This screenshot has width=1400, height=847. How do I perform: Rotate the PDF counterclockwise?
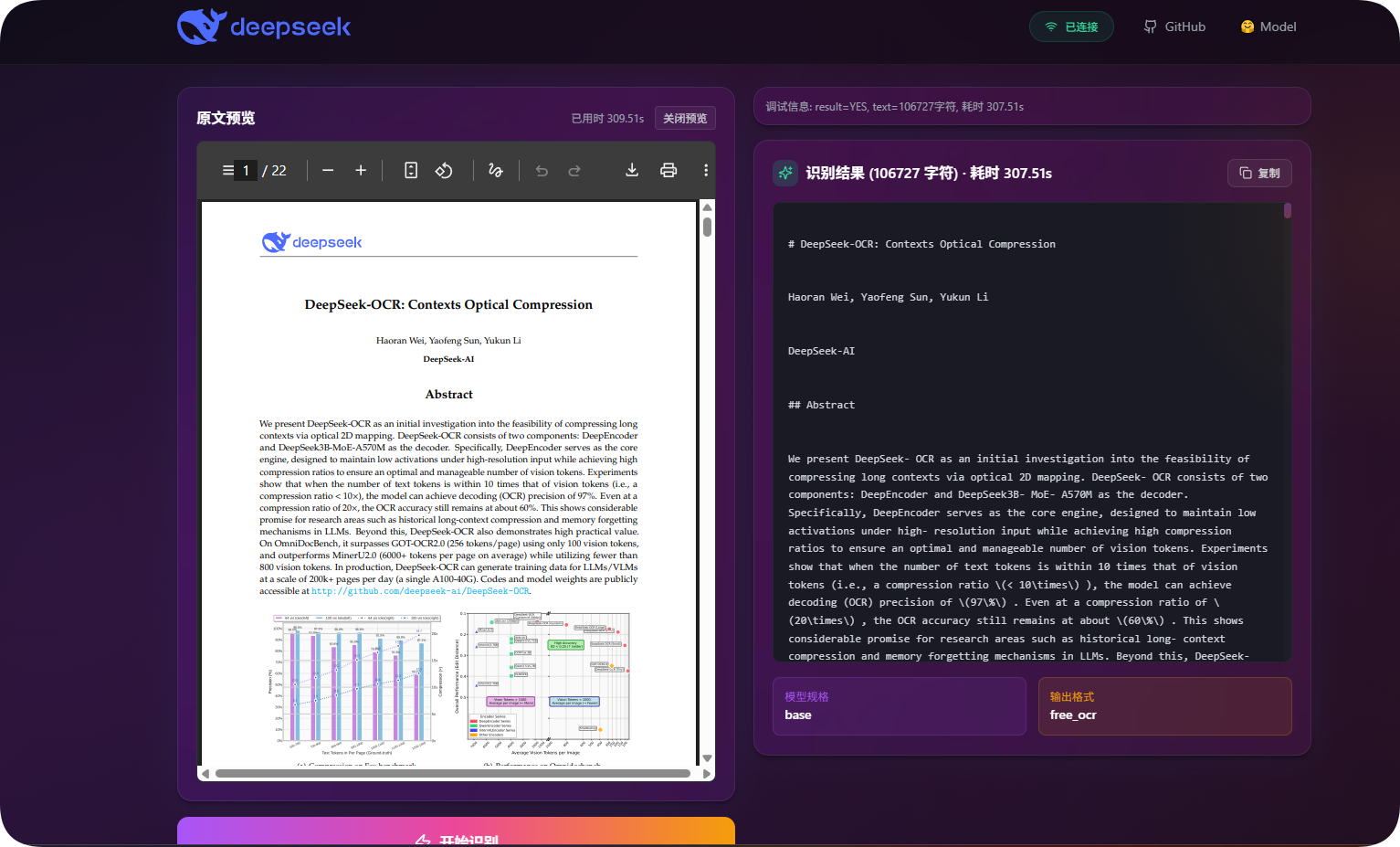[444, 170]
